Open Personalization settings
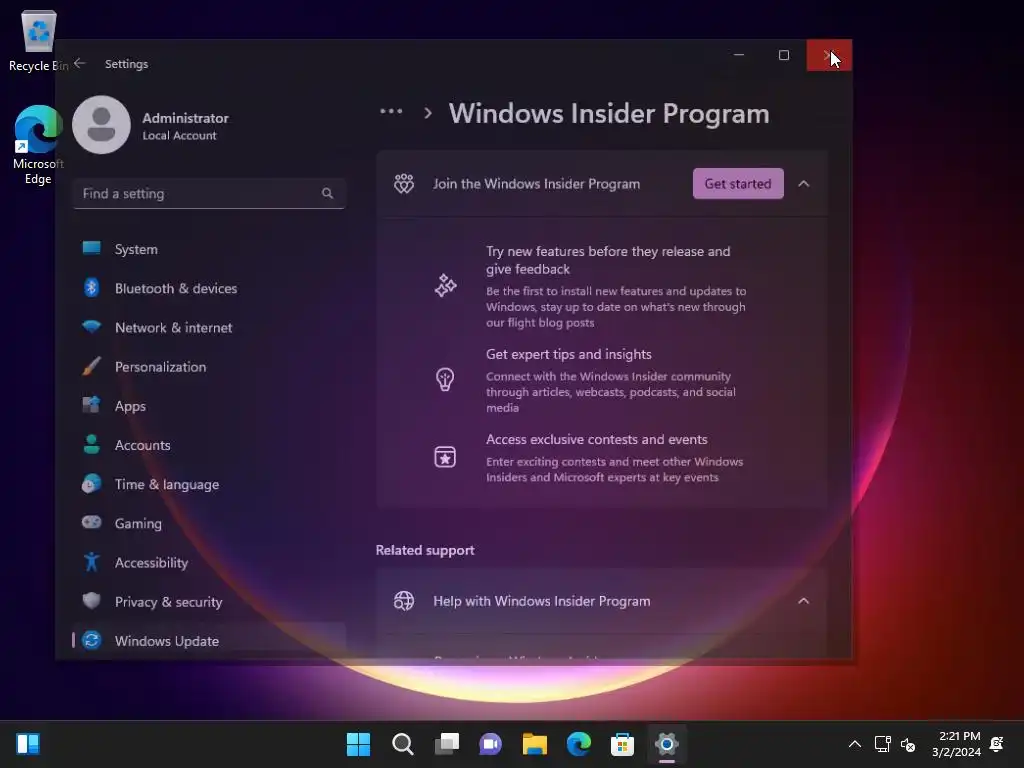The height and width of the screenshot is (768, 1024). coord(209,366)
